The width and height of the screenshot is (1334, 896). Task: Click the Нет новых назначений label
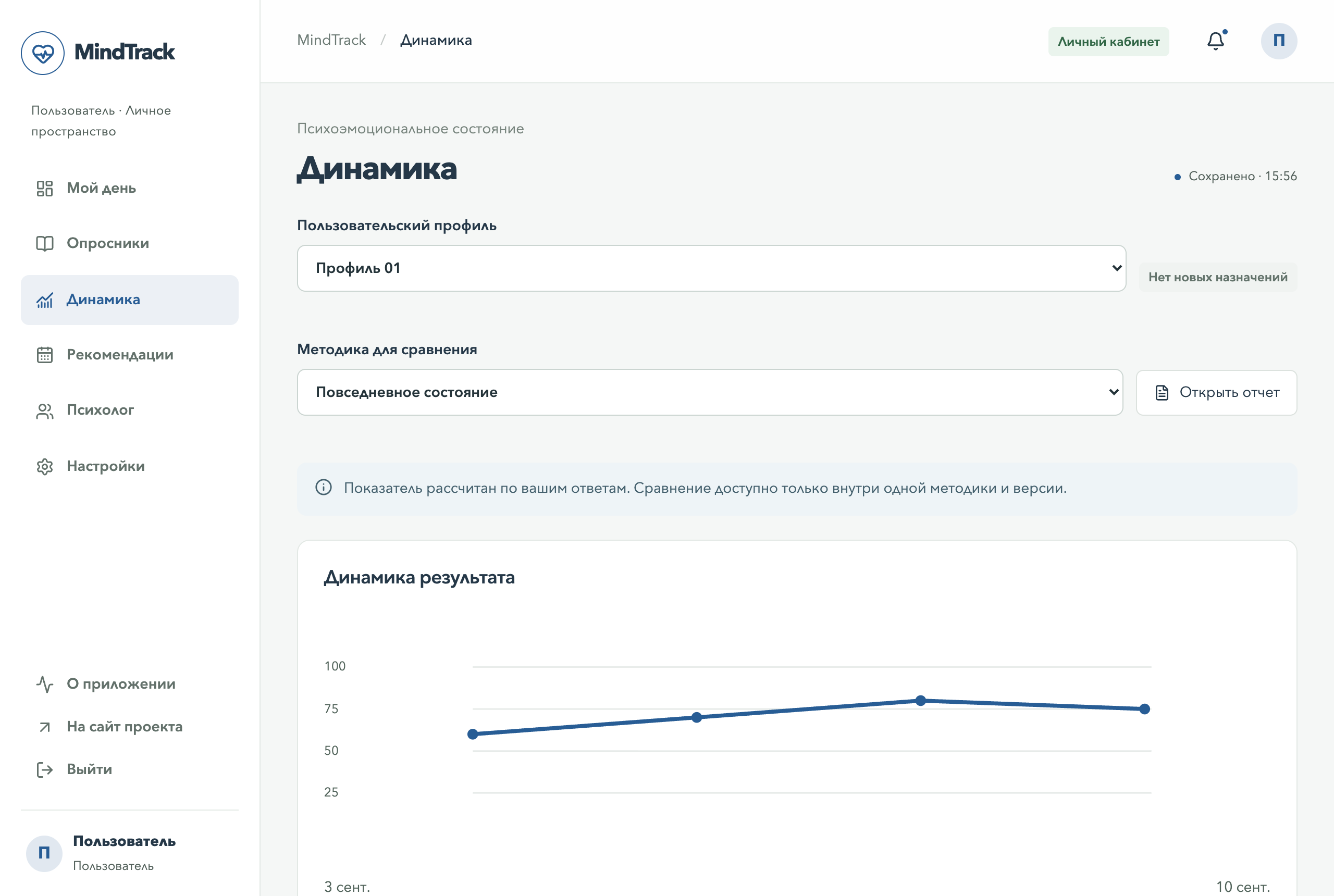coord(1218,277)
